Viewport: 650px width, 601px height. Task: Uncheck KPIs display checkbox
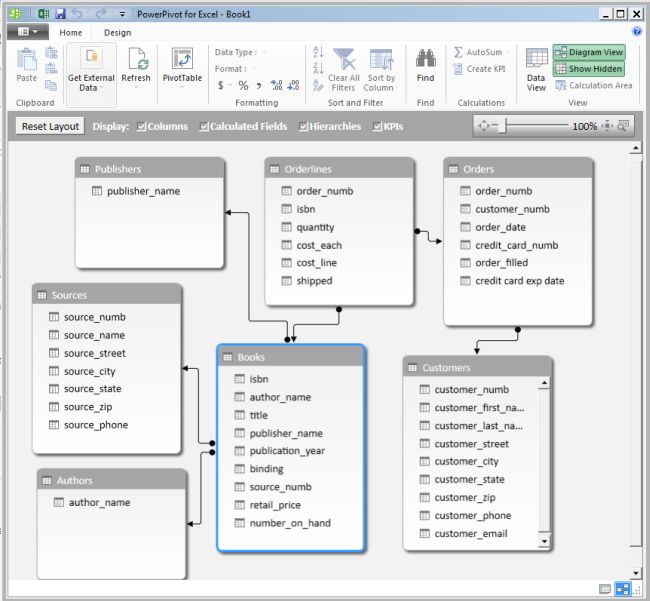tap(377, 126)
